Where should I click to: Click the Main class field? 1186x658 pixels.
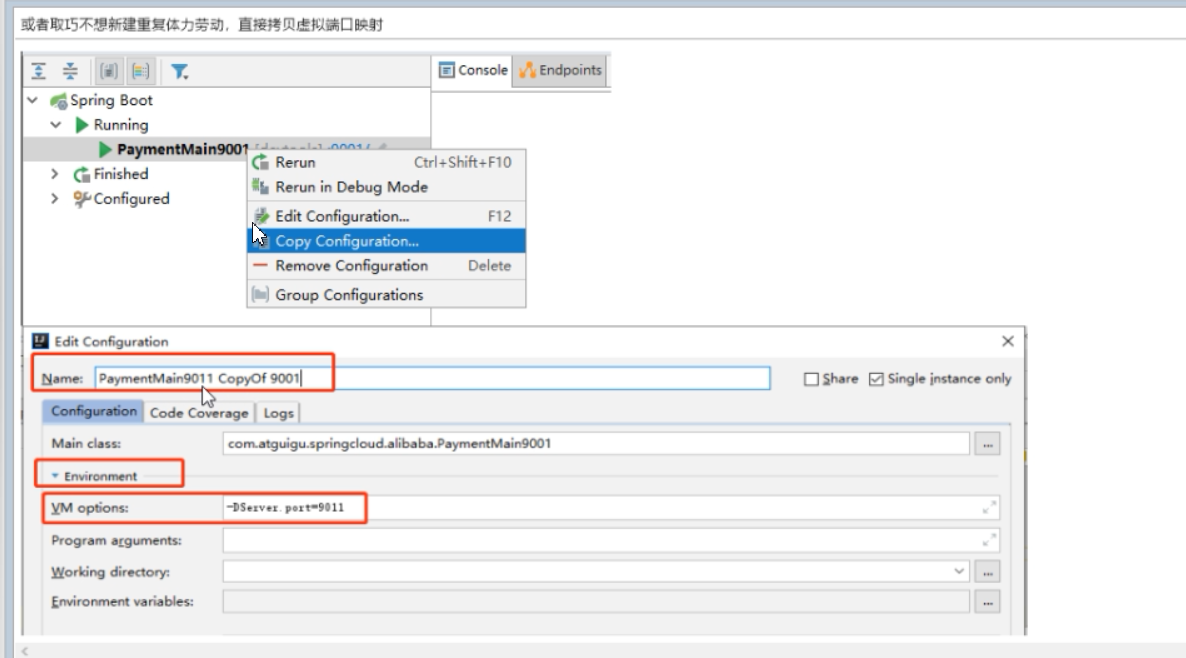coord(596,443)
